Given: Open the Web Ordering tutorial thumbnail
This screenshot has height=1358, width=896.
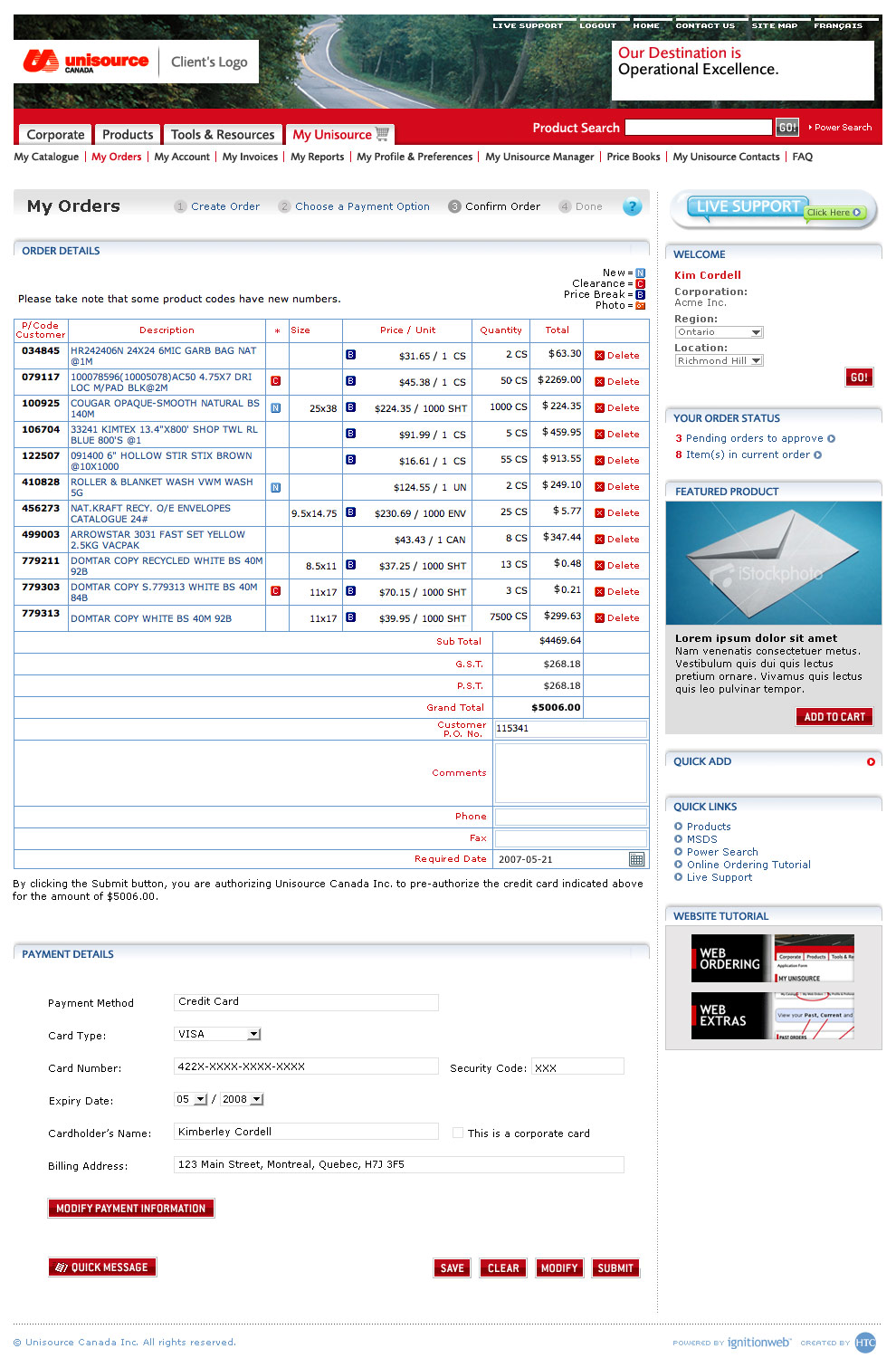Looking at the screenshot, I should 773,959.
